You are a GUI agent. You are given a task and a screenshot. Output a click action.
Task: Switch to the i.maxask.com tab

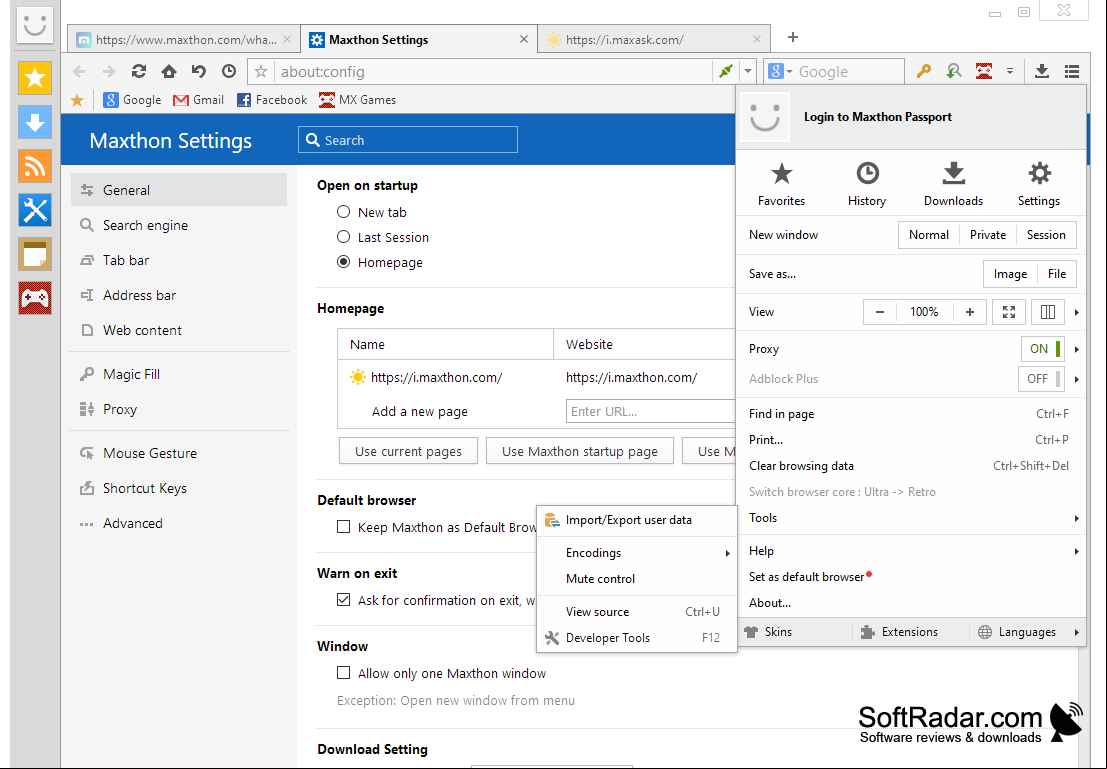click(x=654, y=40)
